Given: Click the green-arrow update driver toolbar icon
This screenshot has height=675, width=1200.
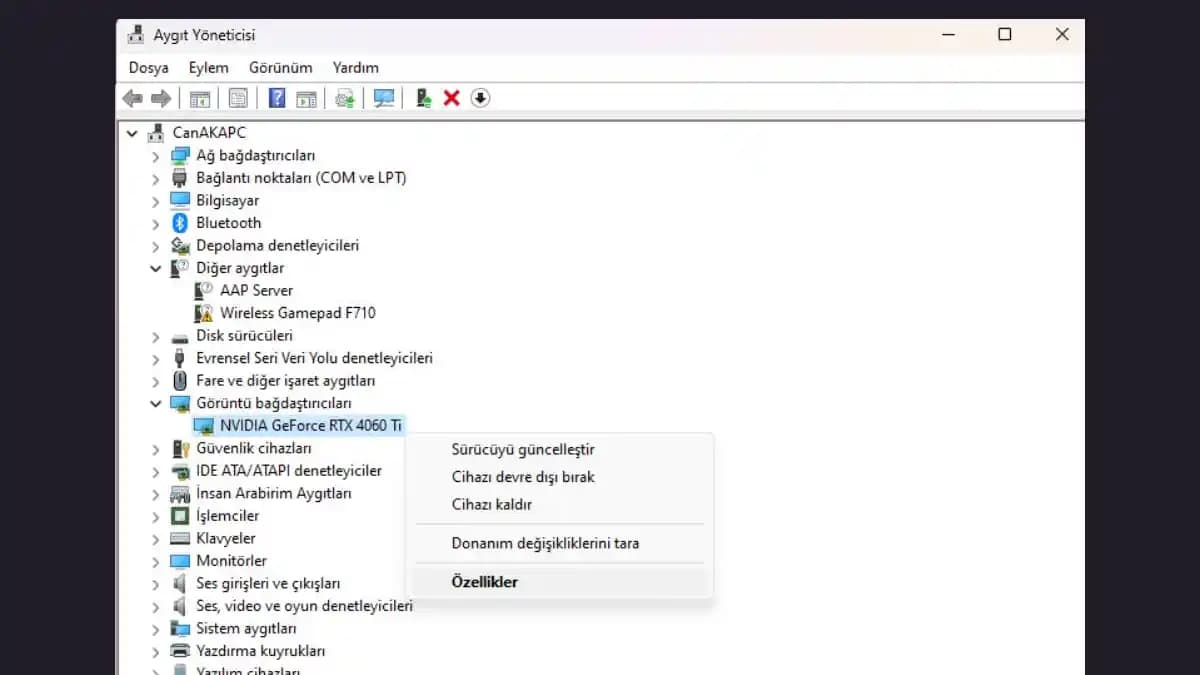Looking at the screenshot, I should point(423,98).
